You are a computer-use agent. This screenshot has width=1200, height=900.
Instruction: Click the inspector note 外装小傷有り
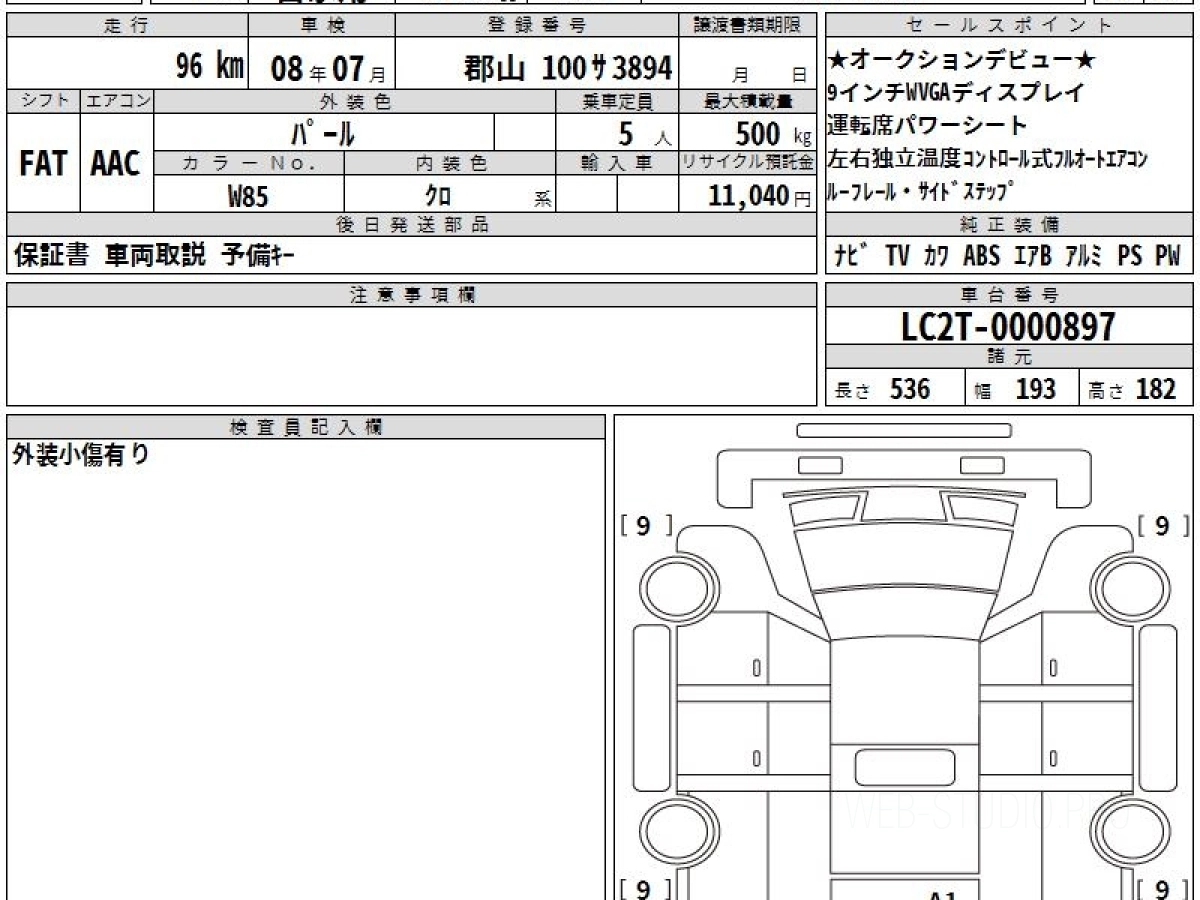click(x=80, y=456)
